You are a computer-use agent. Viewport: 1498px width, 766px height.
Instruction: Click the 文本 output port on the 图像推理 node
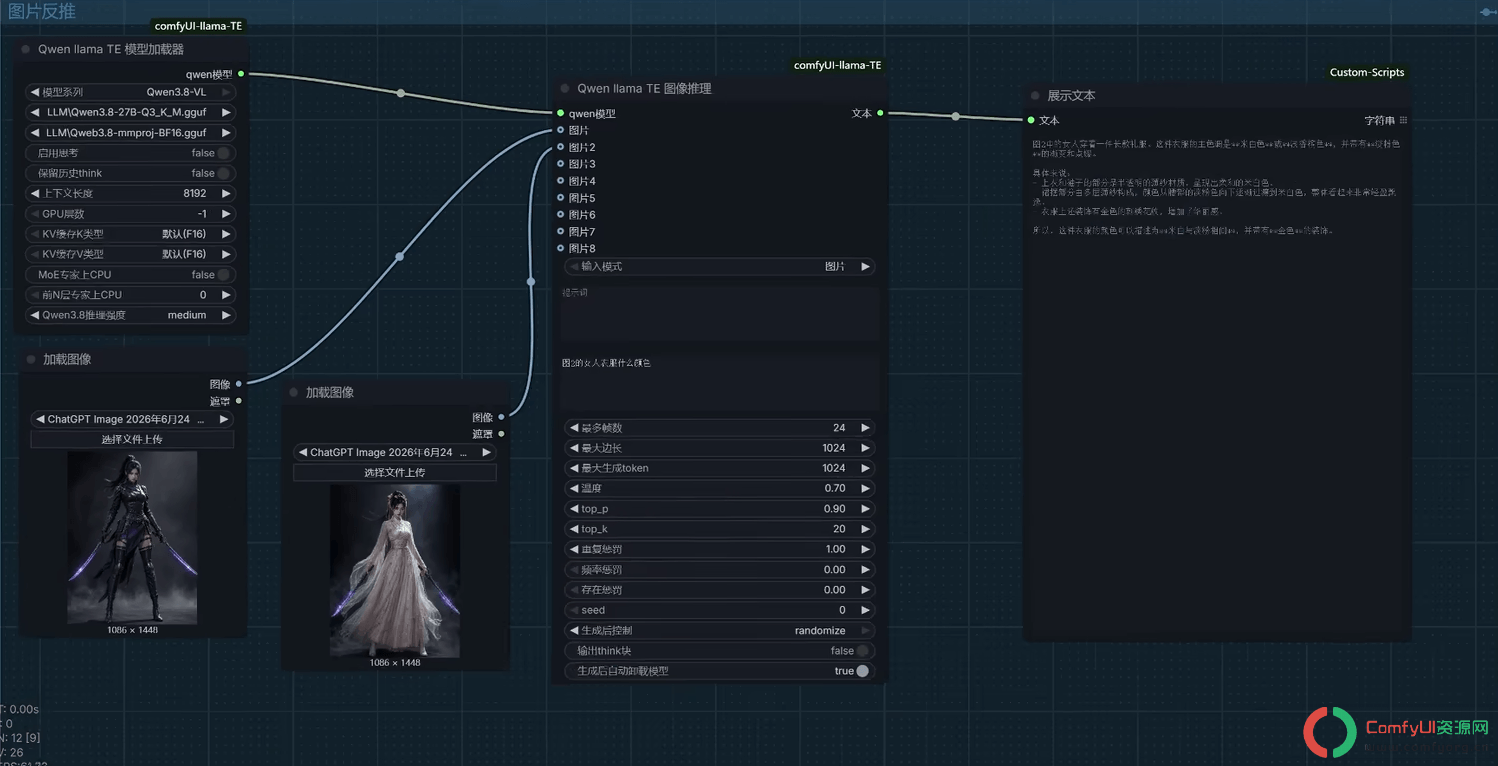[x=880, y=113]
